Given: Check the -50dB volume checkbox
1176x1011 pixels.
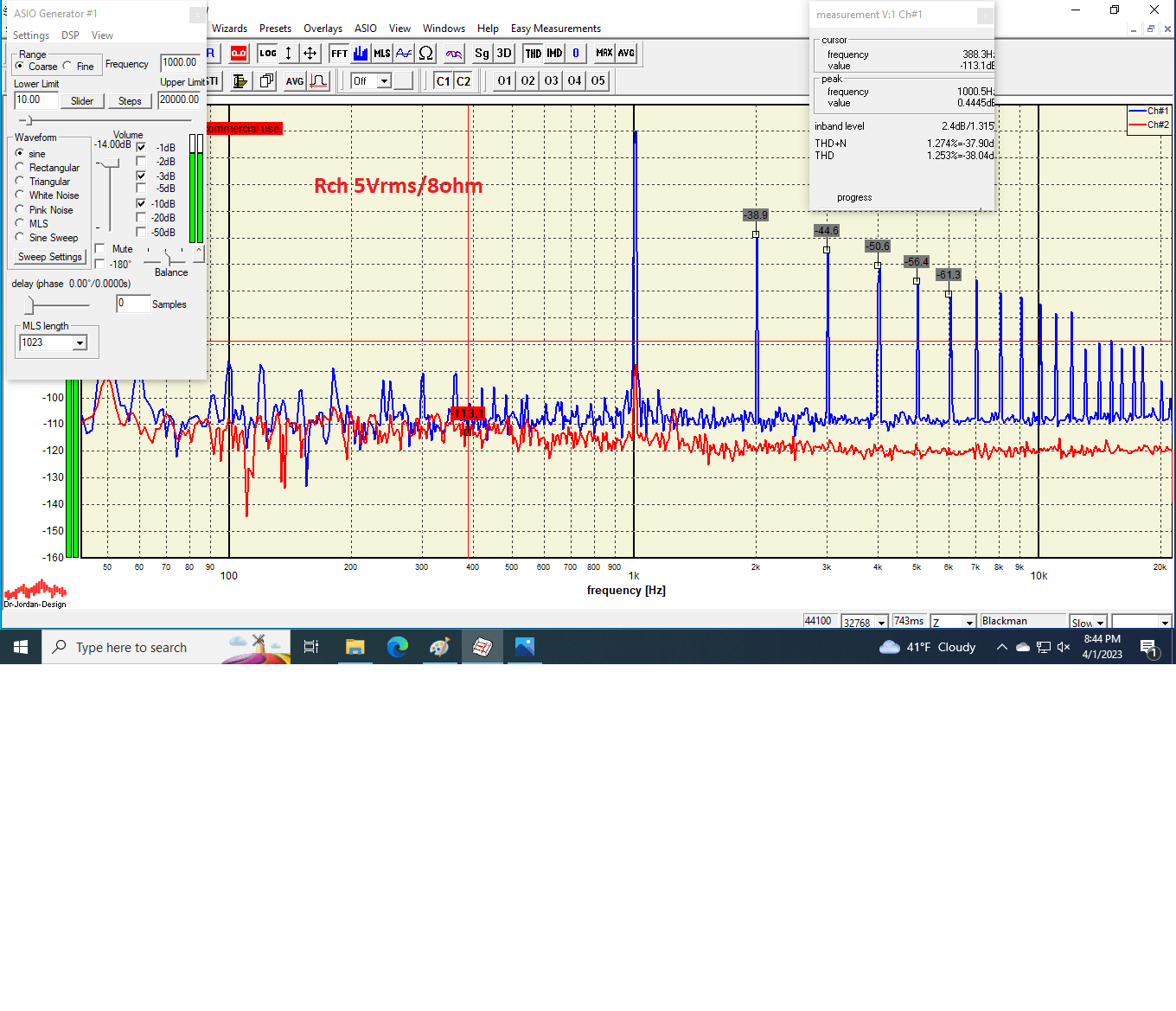Looking at the screenshot, I should point(141,232).
